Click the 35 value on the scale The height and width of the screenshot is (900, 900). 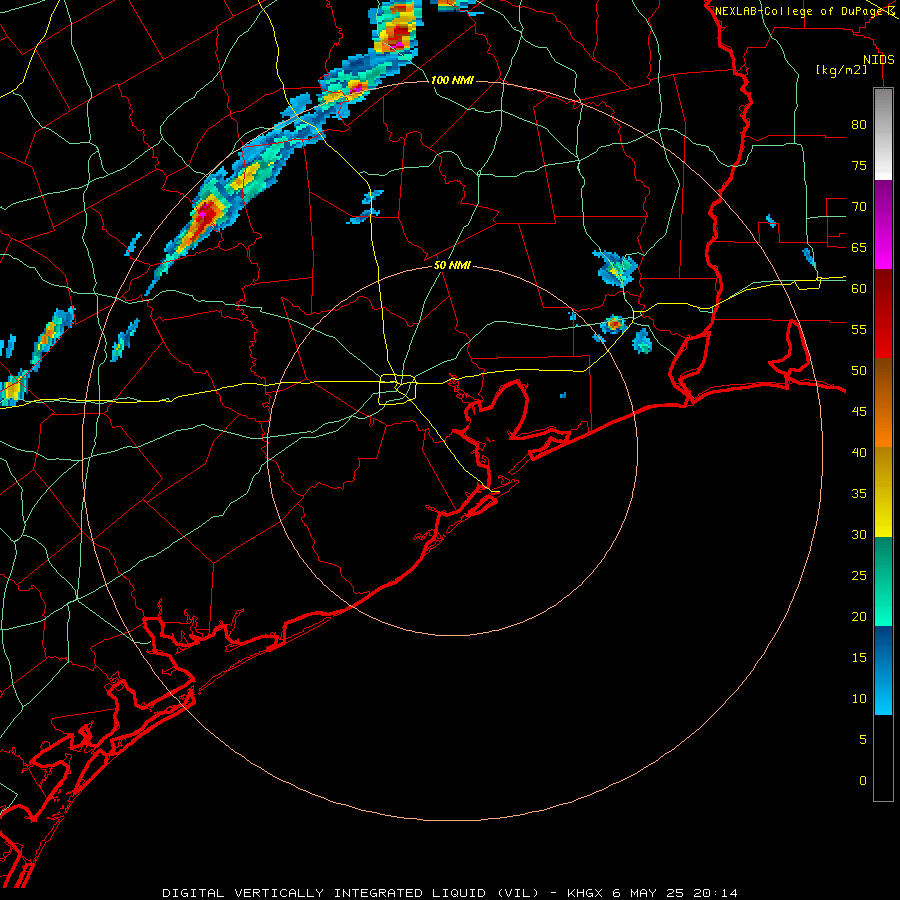[x=859, y=494]
